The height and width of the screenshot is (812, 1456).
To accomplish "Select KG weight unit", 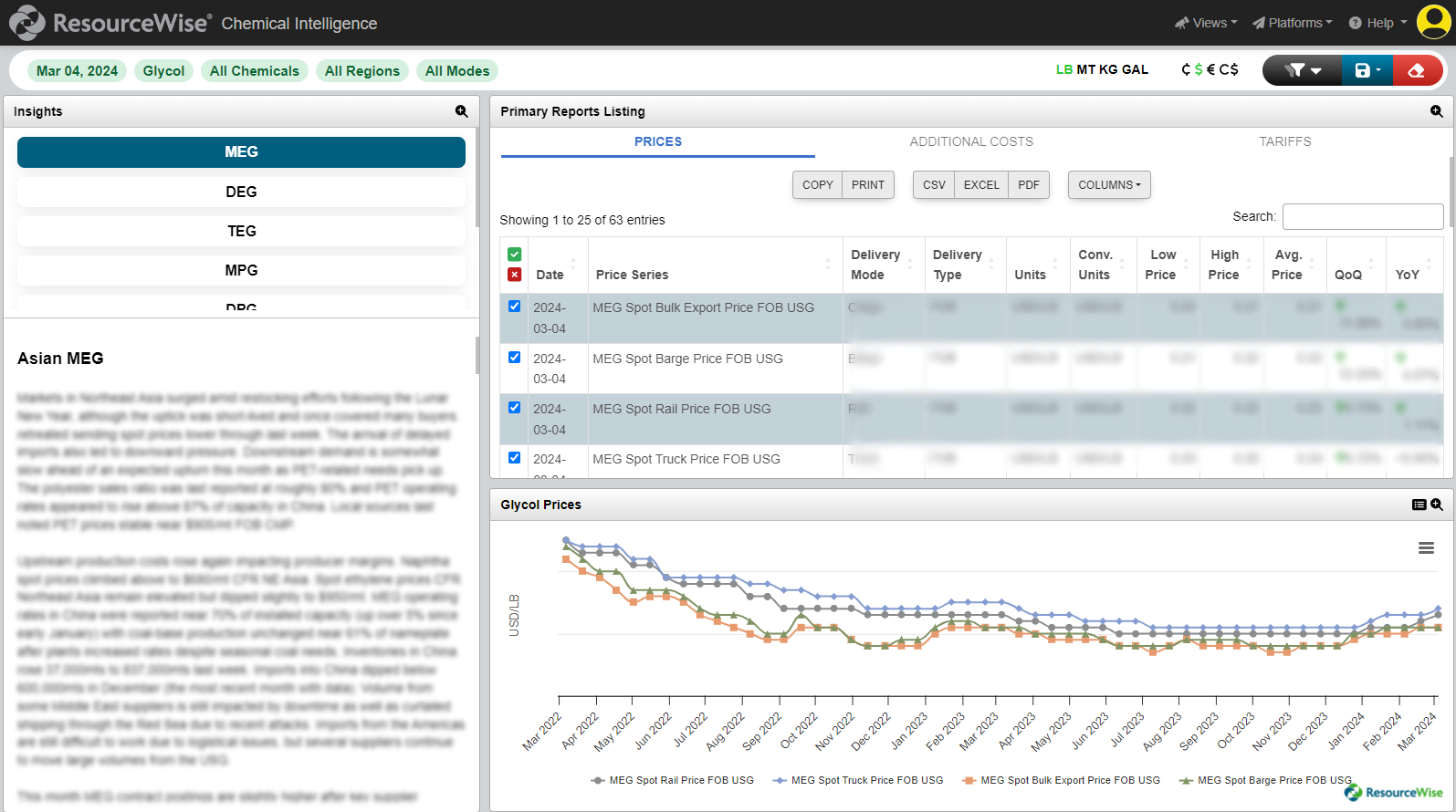I will tap(1108, 69).
